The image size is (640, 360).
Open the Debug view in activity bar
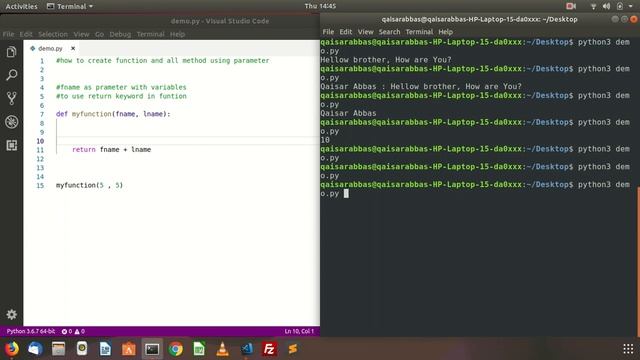tap(11, 122)
